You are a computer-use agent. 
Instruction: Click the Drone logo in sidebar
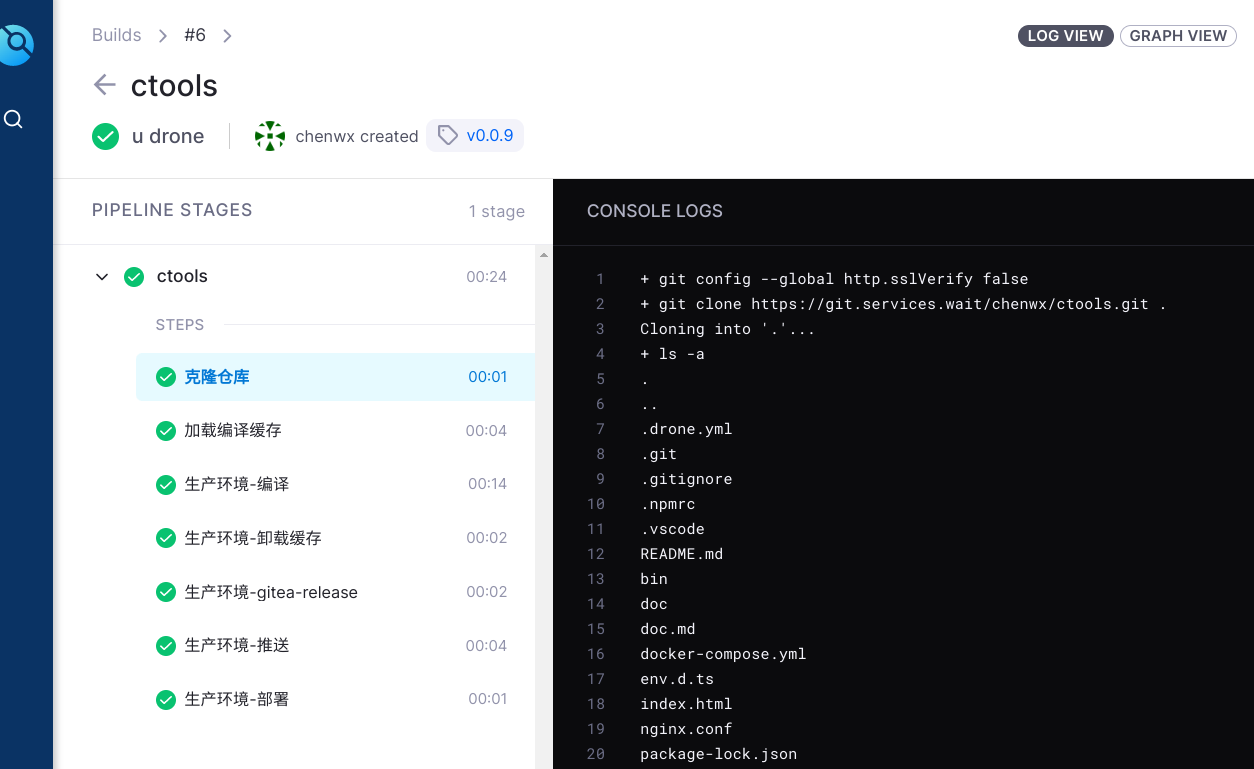click(x=16, y=43)
